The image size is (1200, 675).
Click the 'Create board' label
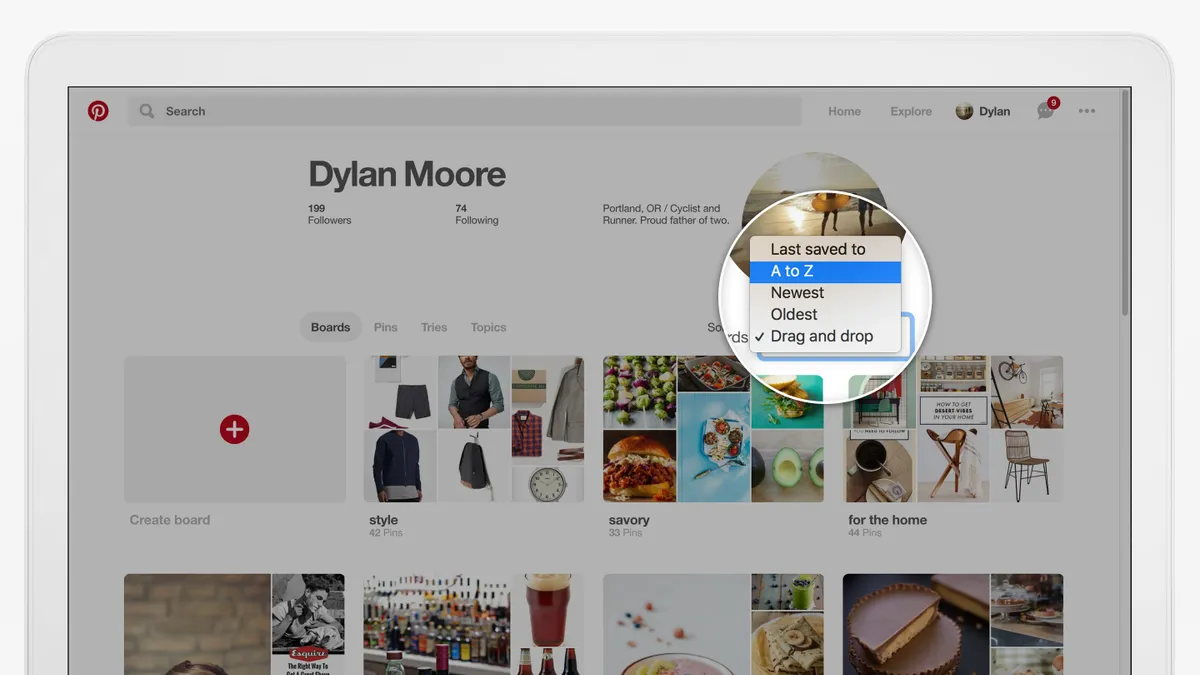point(170,520)
